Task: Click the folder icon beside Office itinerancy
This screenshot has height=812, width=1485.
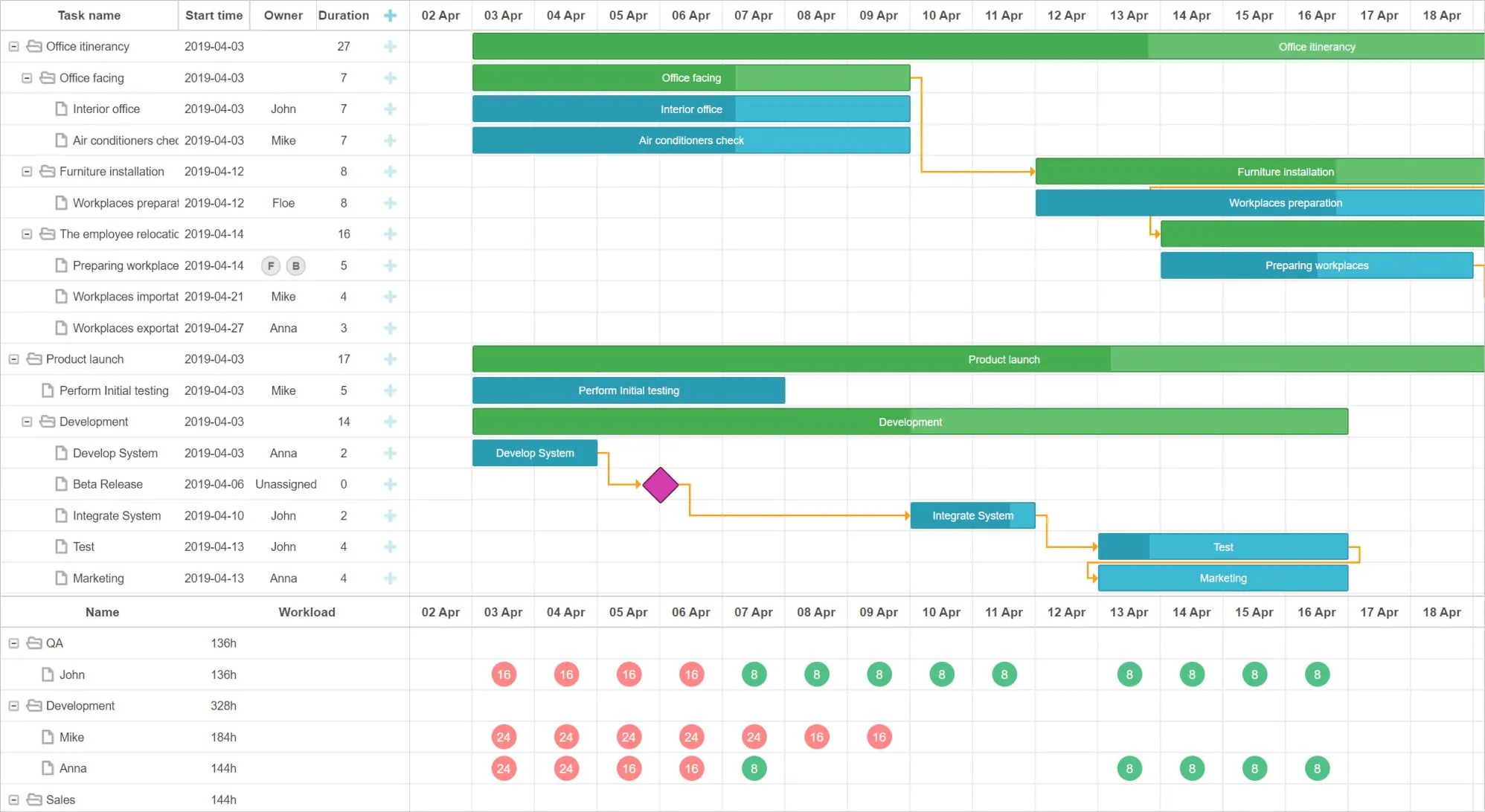Action: 33,46
